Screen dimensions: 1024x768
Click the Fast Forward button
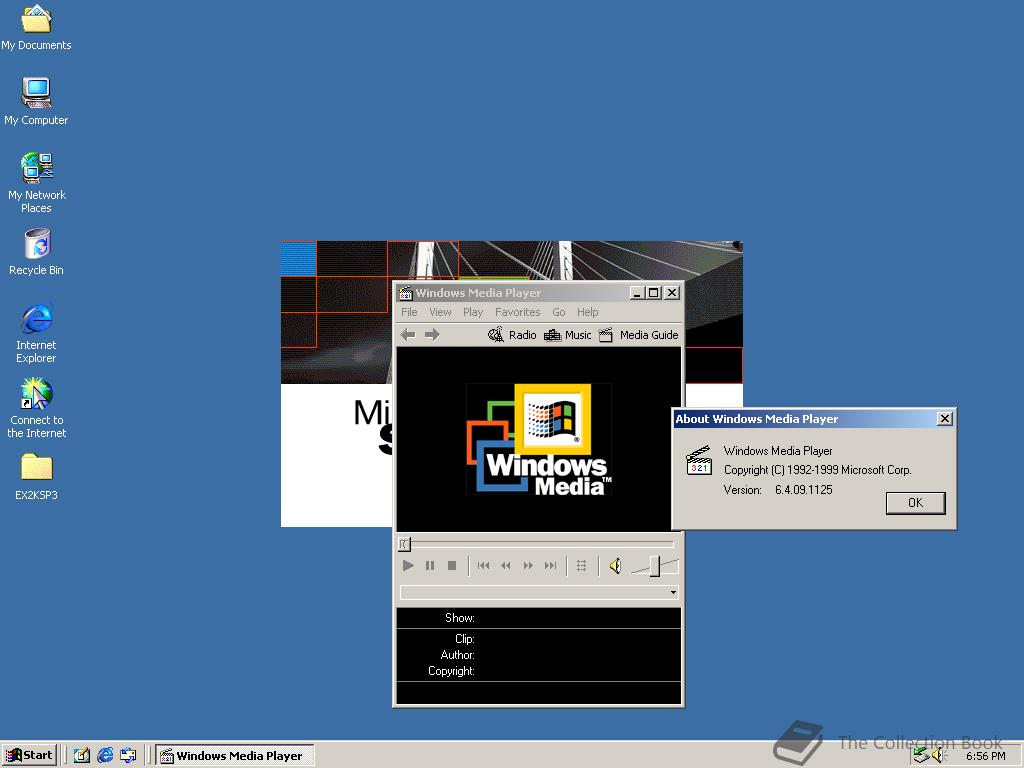coord(528,566)
